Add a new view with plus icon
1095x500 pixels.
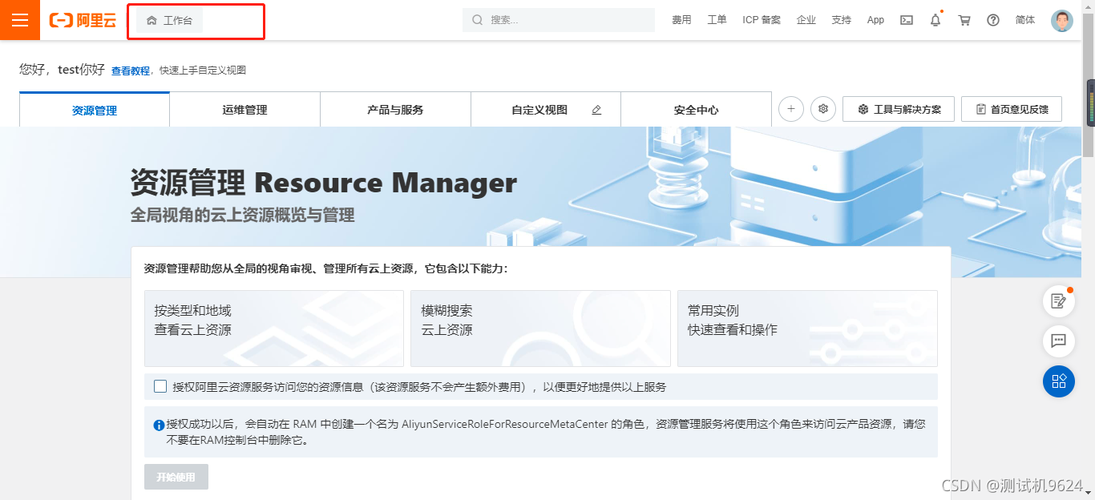791,109
